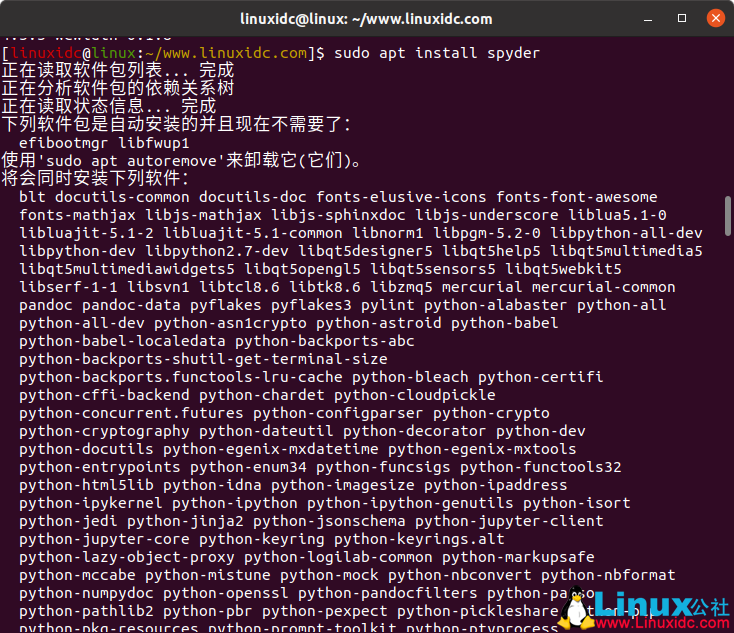
Task: Click the package python-cryptography
Action: (x=104, y=431)
